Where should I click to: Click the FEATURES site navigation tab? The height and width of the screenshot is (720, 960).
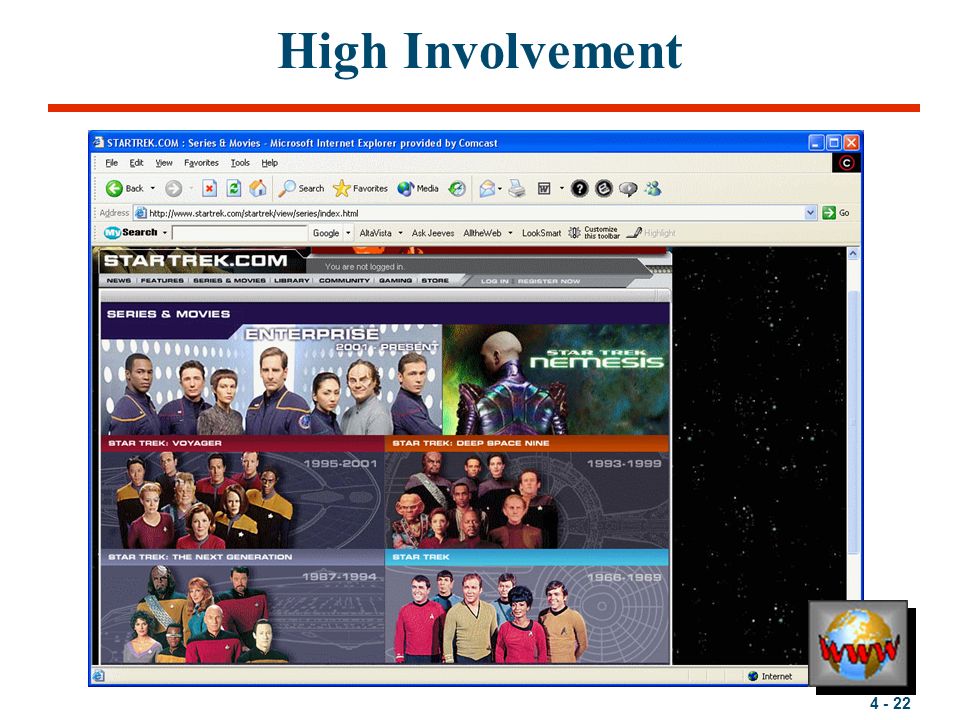(162, 280)
